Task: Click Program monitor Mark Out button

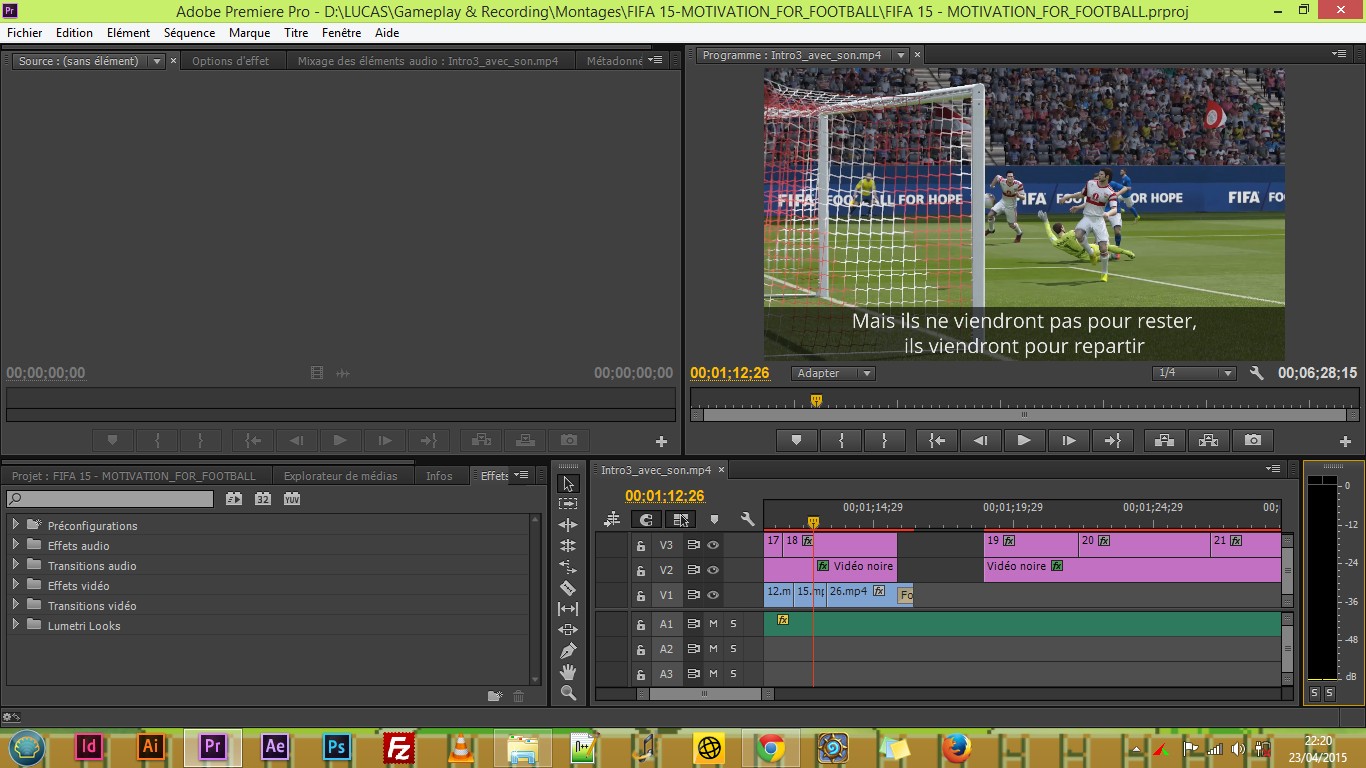Action: pyautogui.click(x=884, y=440)
